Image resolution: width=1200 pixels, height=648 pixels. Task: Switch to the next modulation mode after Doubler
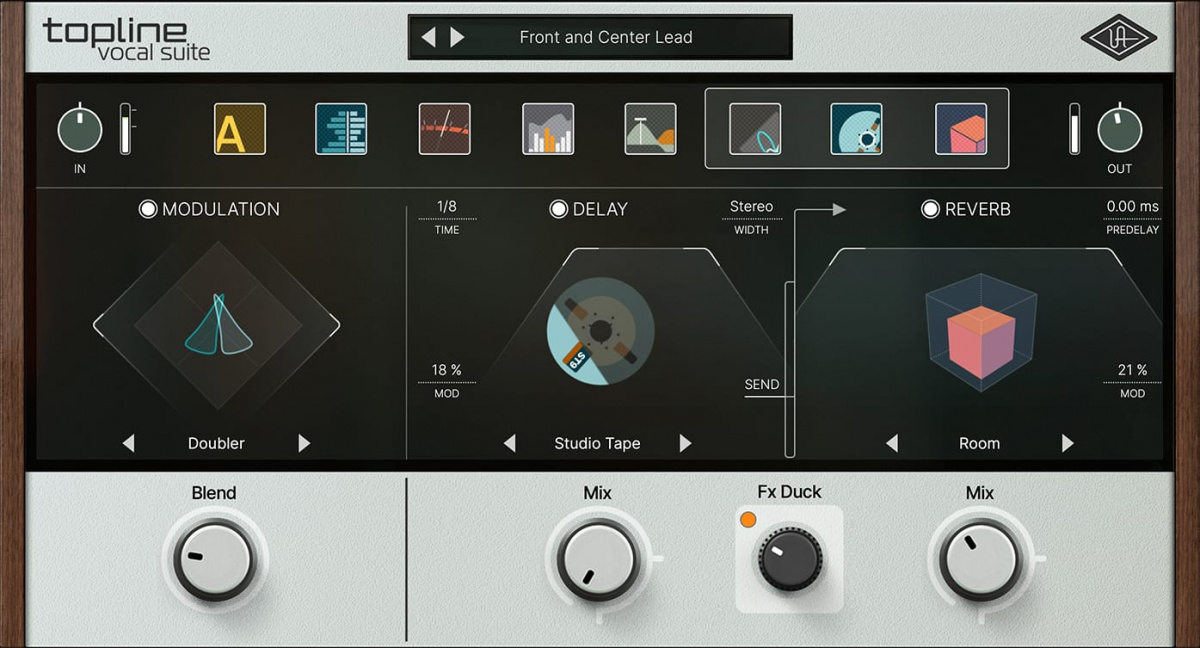pyautogui.click(x=304, y=443)
